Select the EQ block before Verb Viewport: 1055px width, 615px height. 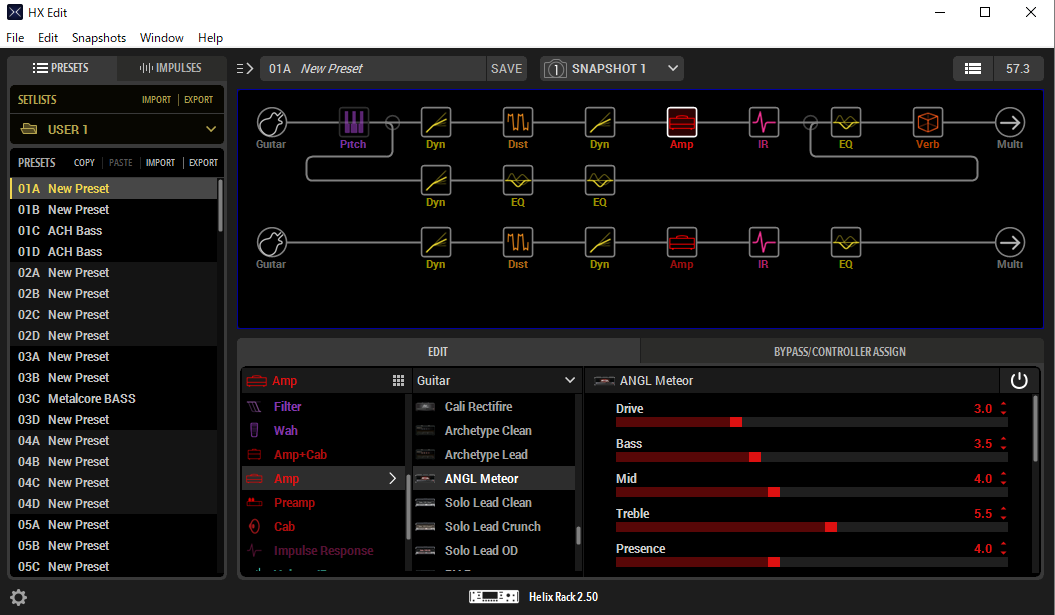[x=846, y=122]
